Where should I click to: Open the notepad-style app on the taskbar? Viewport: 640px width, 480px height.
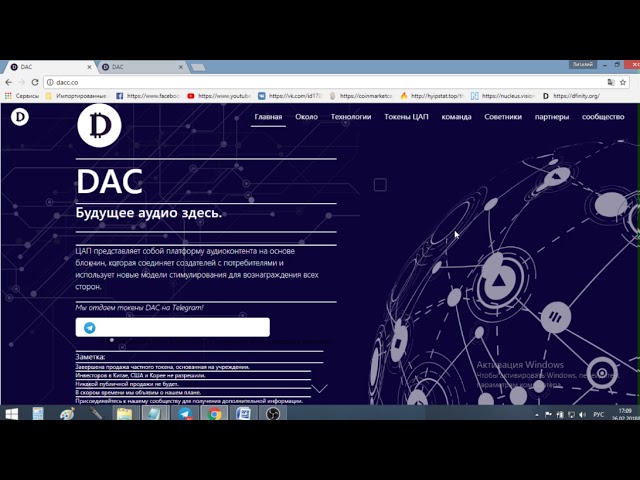click(154, 414)
